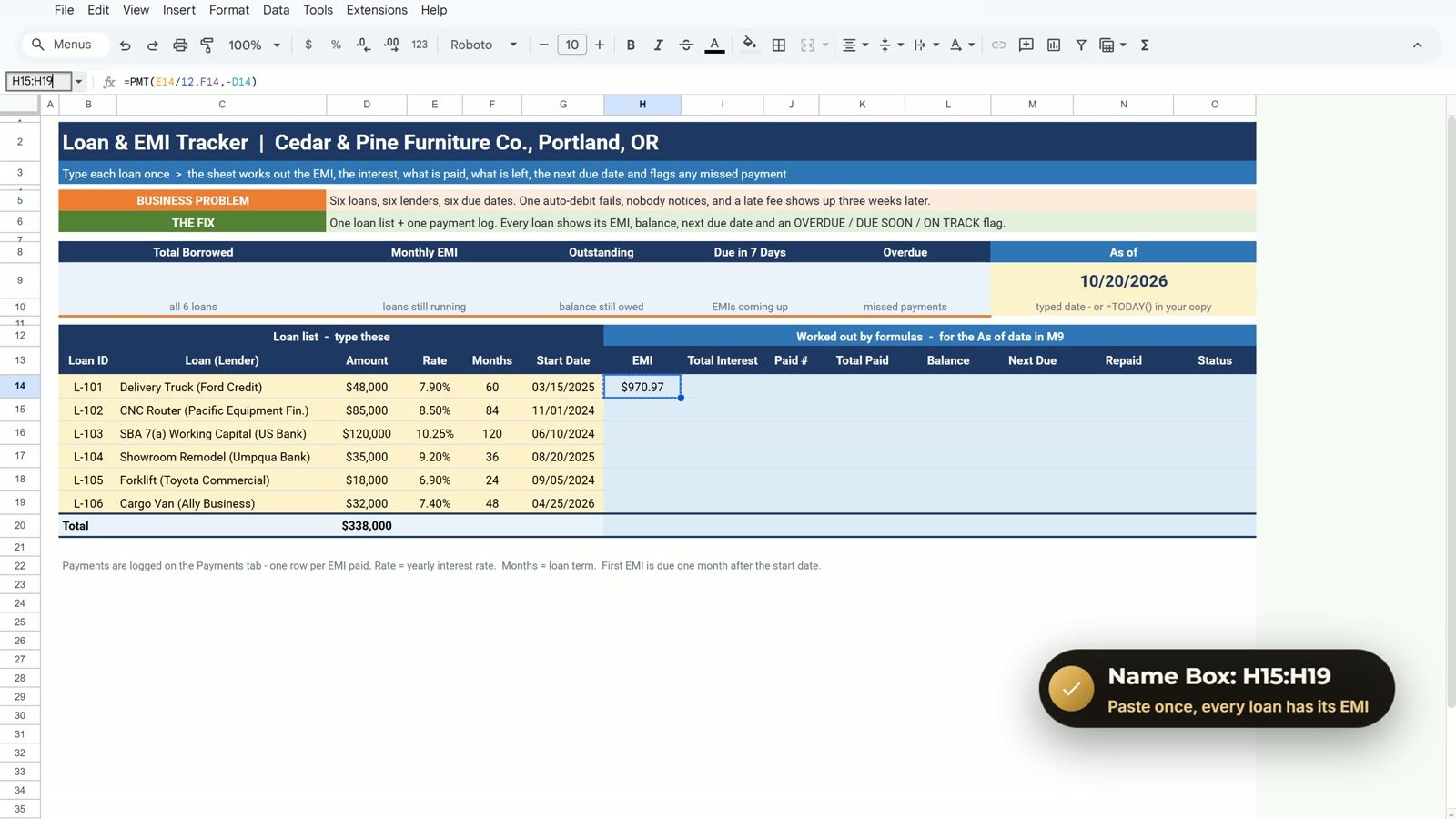Format selection as percent

(336, 45)
